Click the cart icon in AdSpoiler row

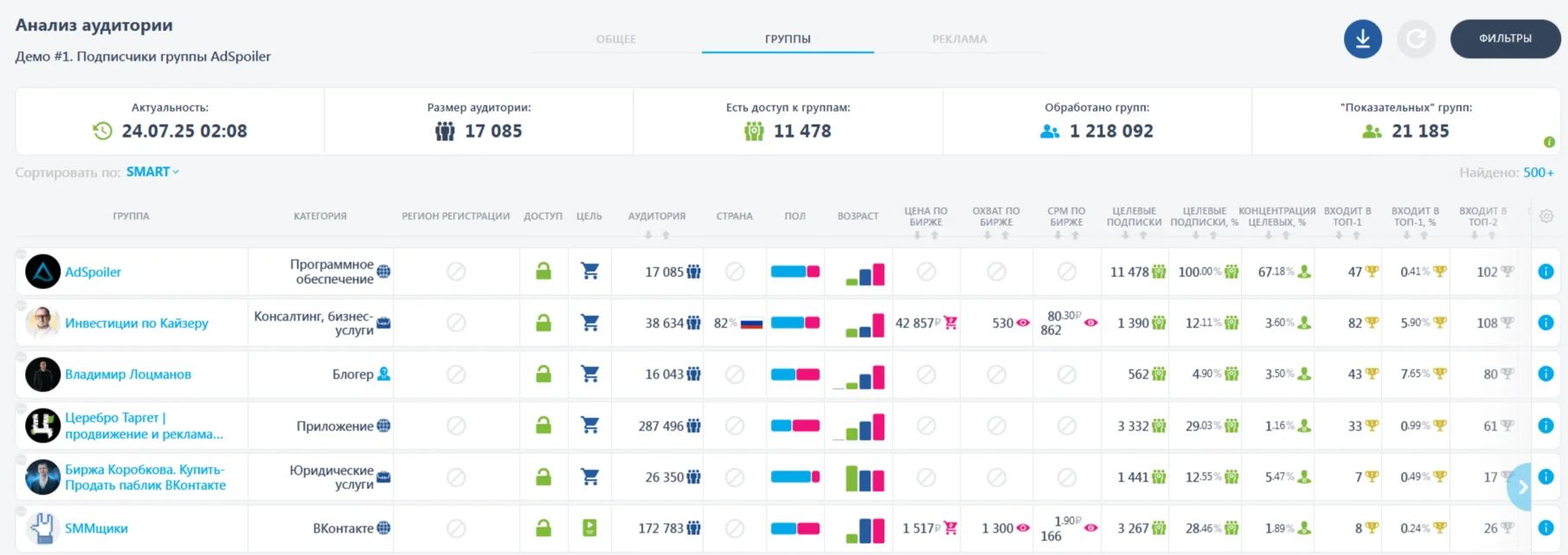pos(589,271)
